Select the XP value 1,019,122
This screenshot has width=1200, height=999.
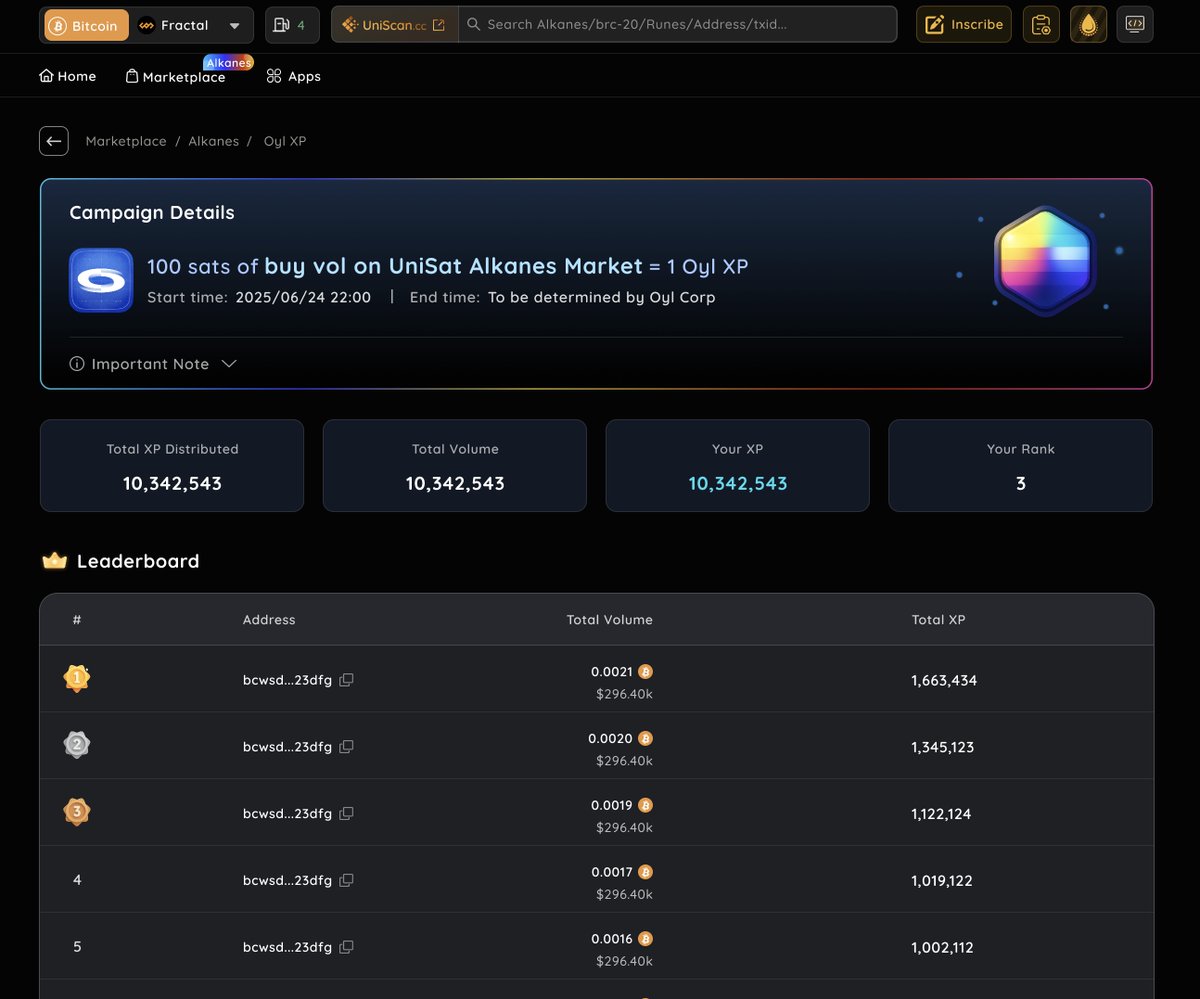[x=942, y=882]
